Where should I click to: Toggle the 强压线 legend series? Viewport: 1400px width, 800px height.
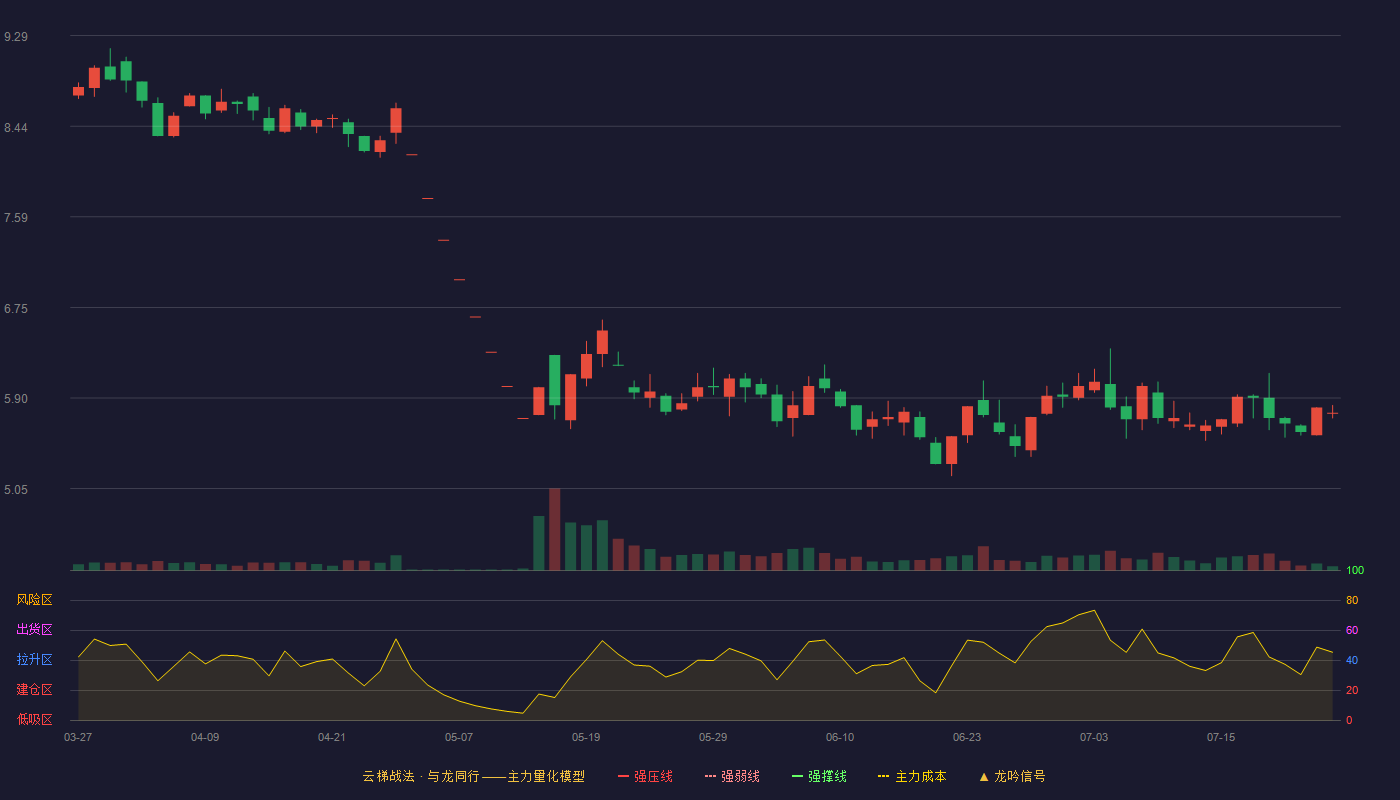[645, 776]
